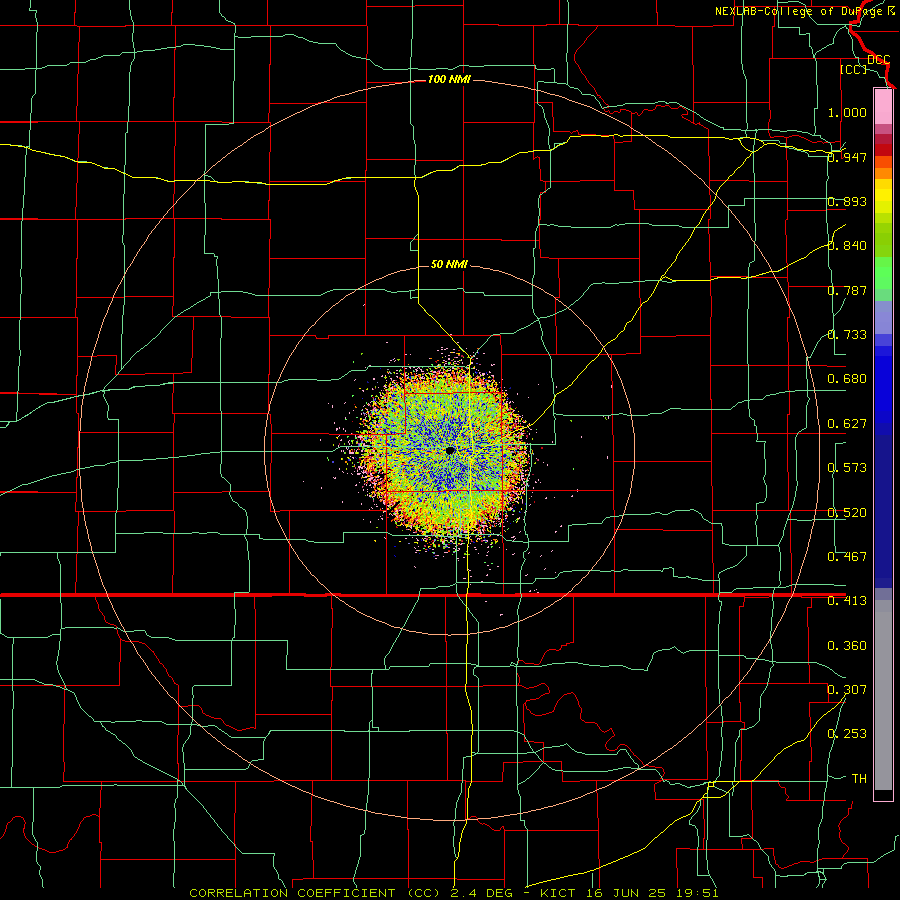Click the 0.733 scale value
The width and height of the screenshot is (900, 900).
847,335
